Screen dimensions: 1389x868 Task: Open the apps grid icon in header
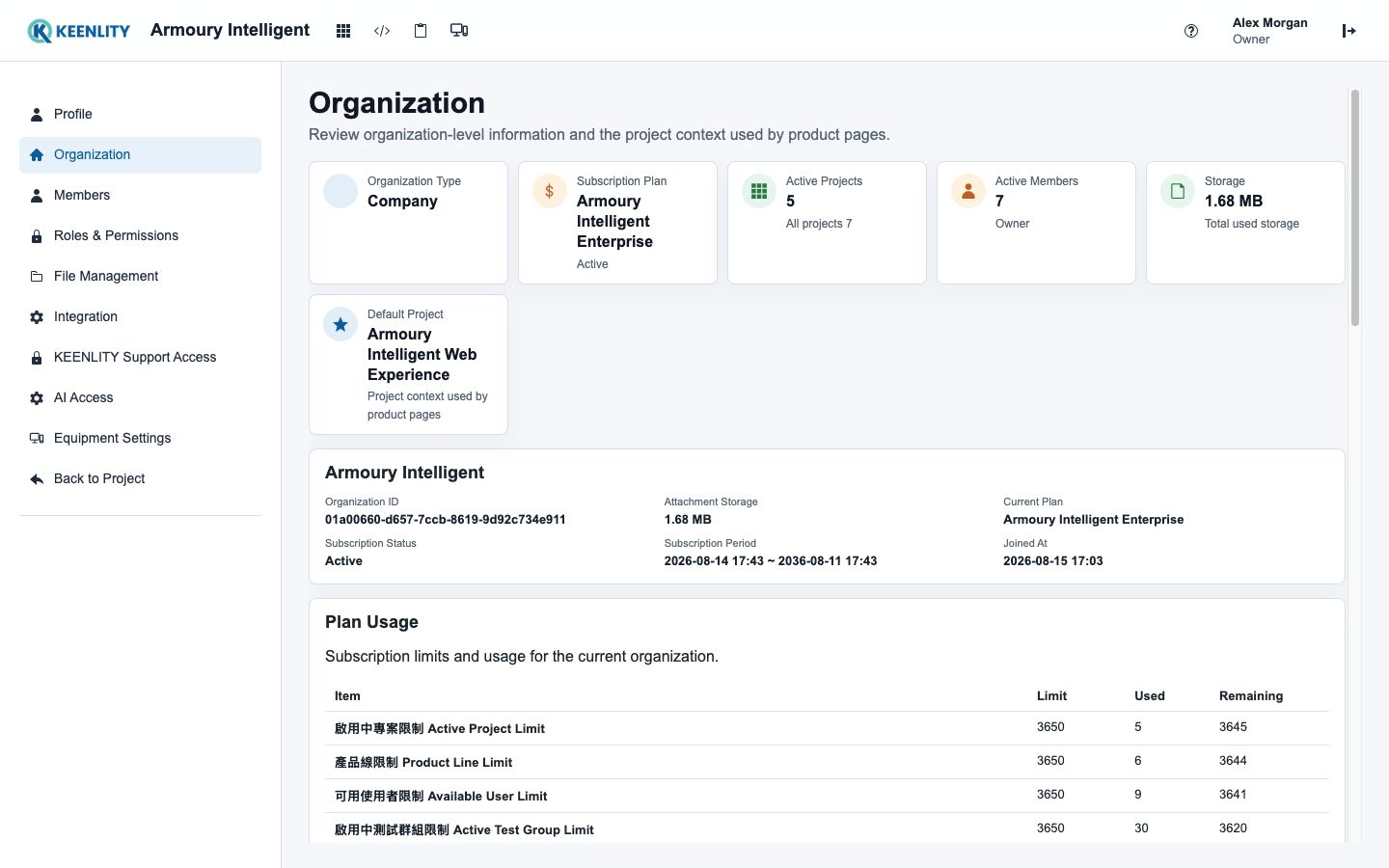(343, 31)
